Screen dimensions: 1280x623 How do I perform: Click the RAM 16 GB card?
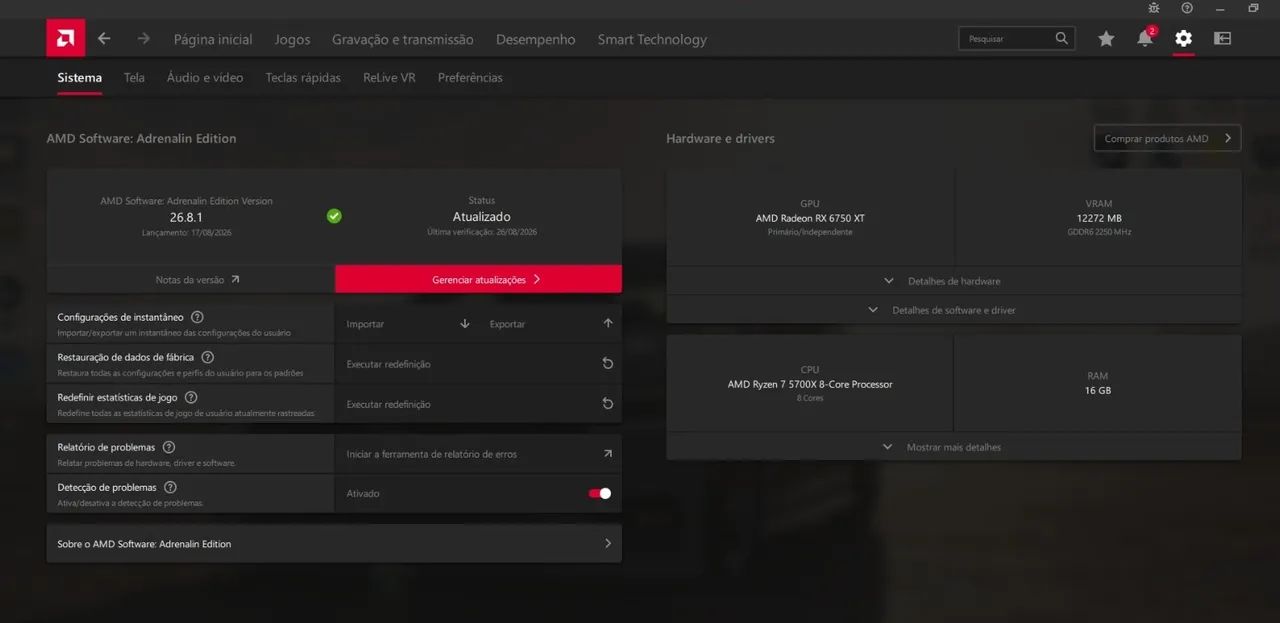(x=1098, y=383)
